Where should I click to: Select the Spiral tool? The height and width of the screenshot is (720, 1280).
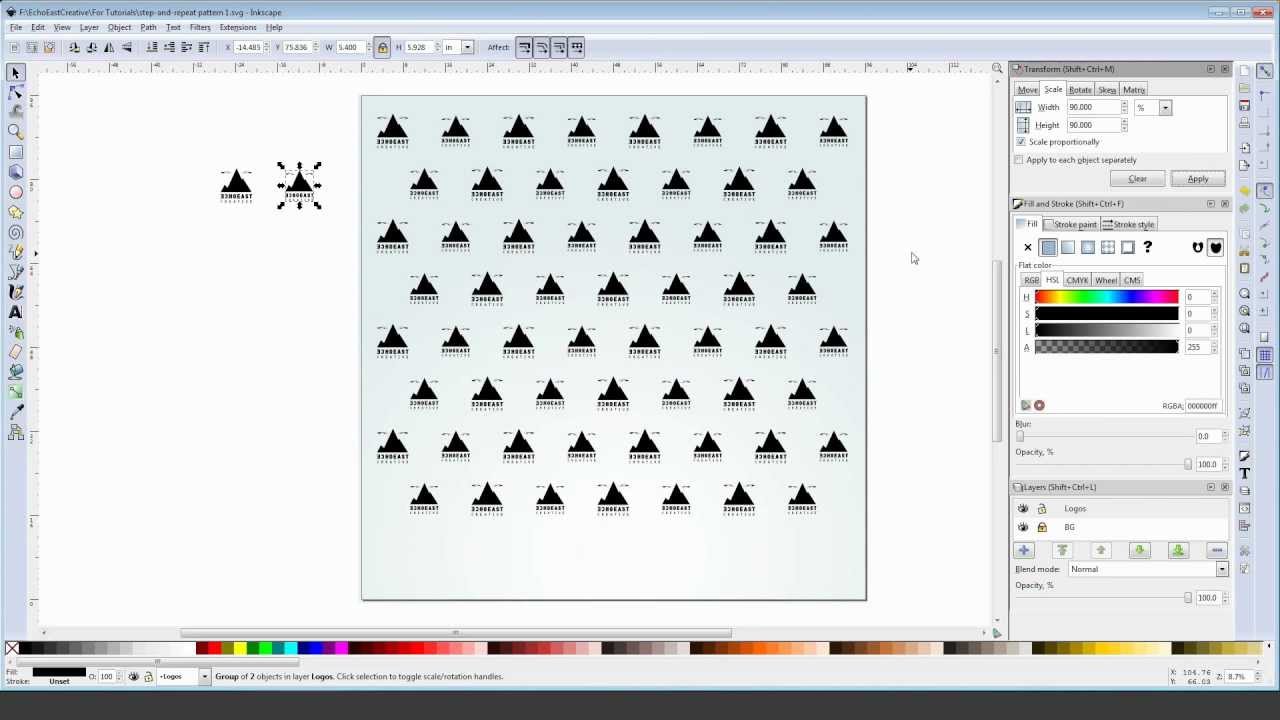tap(15, 232)
